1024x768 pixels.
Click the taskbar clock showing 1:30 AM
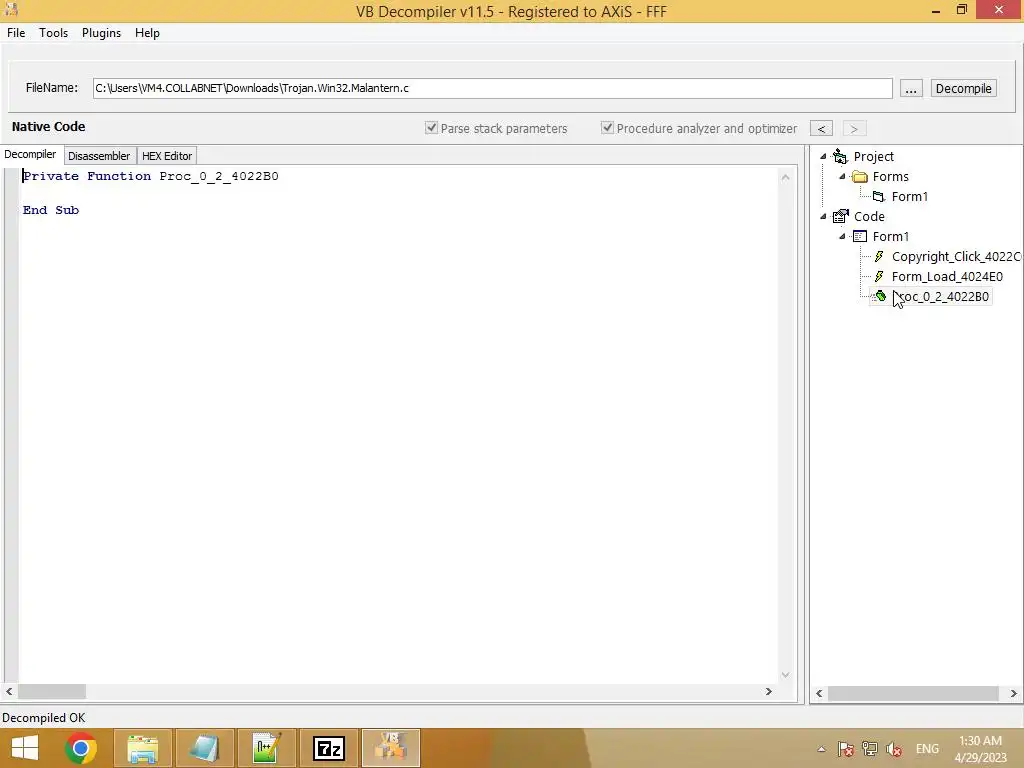tap(980, 749)
